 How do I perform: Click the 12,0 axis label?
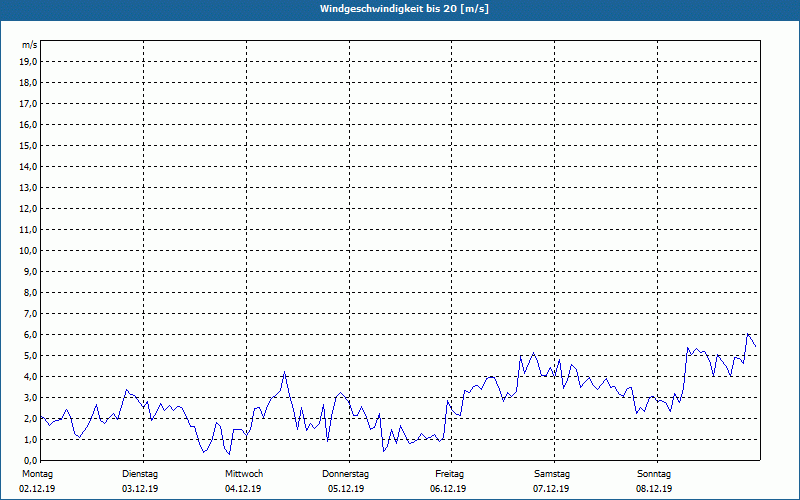click(28, 208)
